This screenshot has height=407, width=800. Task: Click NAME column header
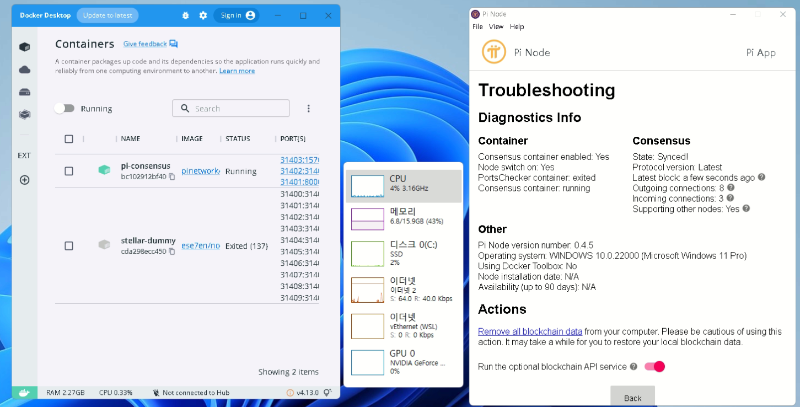[131, 139]
